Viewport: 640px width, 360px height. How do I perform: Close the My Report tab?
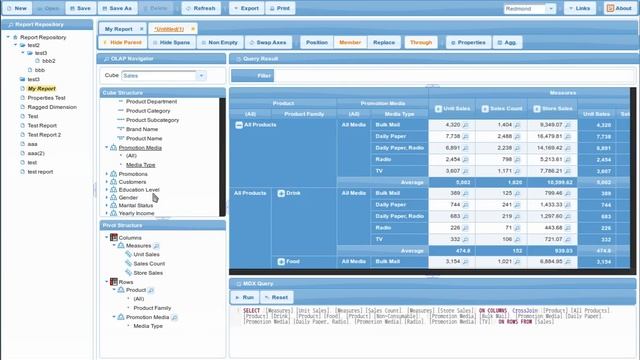coord(142,29)
